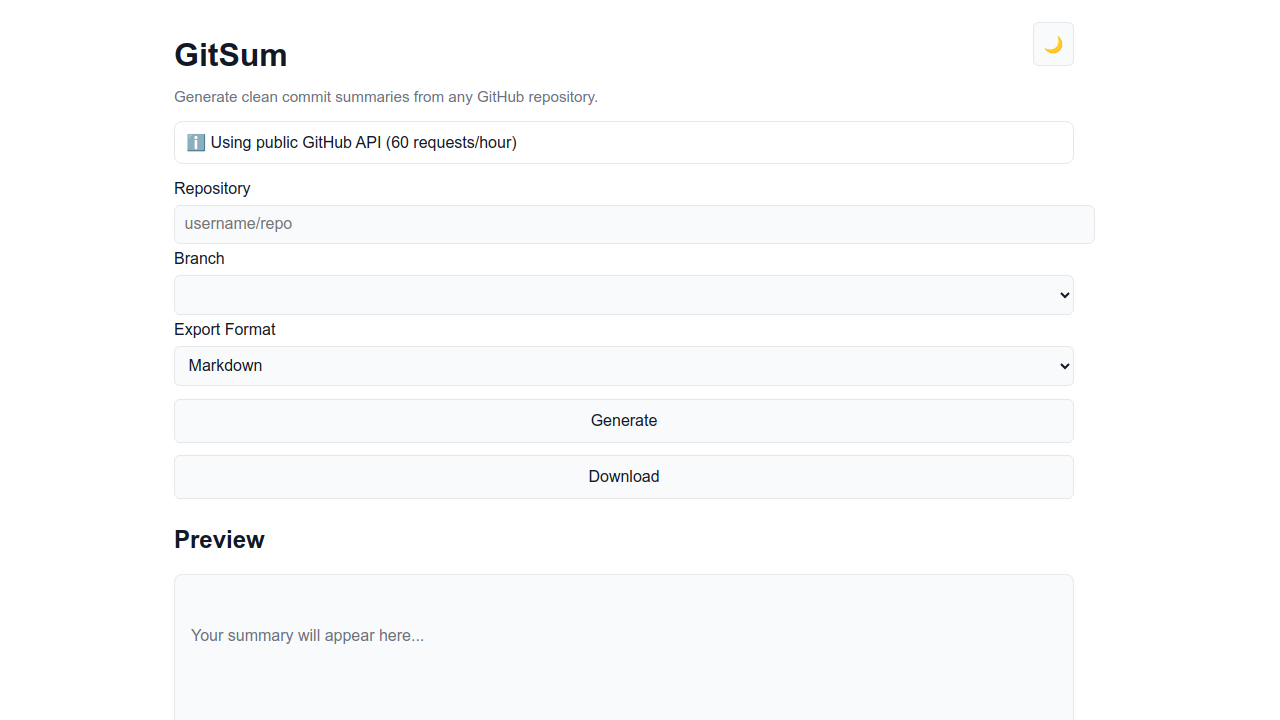Open the Export Format dropdown showing Markdown
Viewport: 1280px width, 720px height.
click(623, 366)
